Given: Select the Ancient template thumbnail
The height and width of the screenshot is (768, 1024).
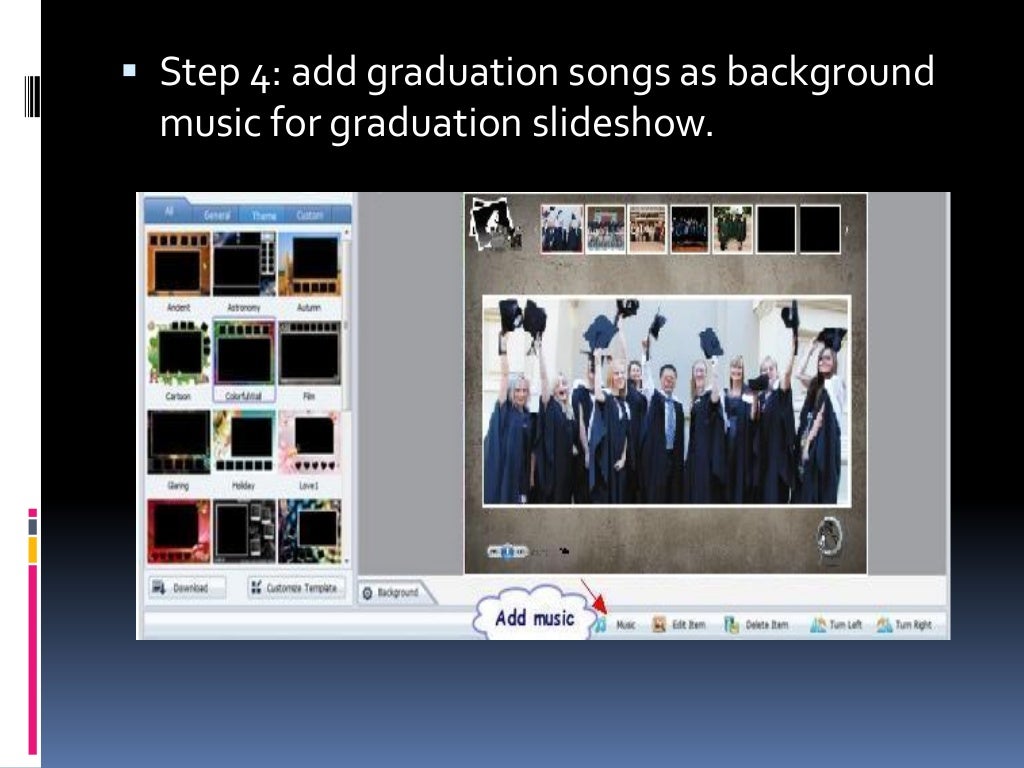Looking at the screenshot, I should (178, 264).
